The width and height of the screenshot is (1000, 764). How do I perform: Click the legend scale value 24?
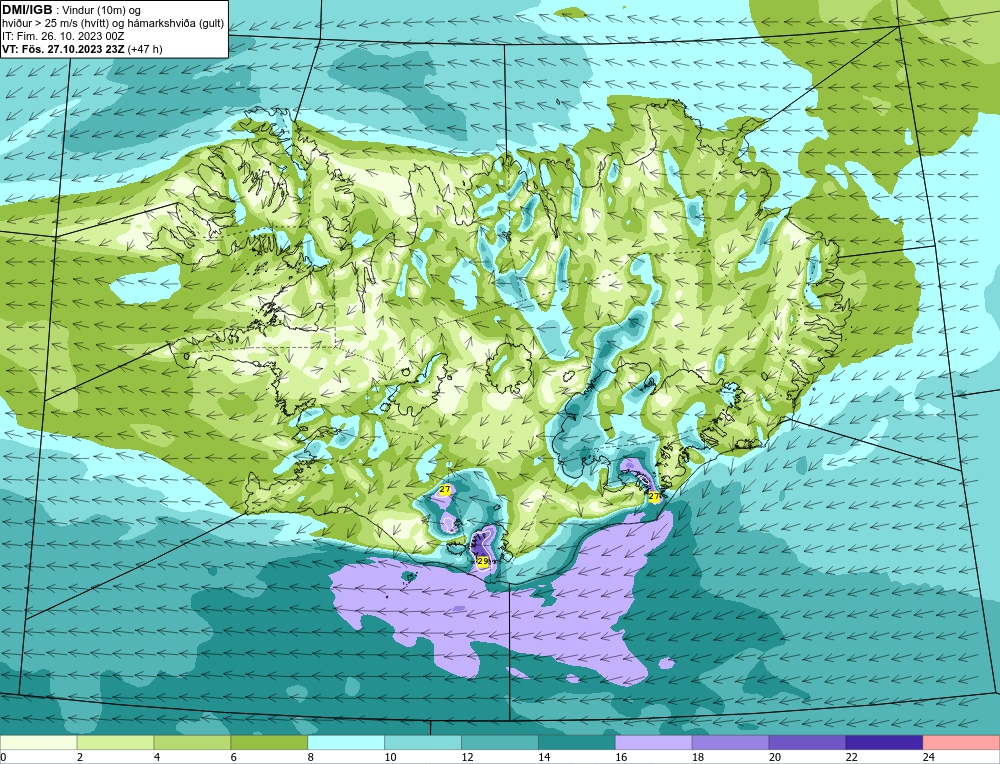click(x=929, y=757)
